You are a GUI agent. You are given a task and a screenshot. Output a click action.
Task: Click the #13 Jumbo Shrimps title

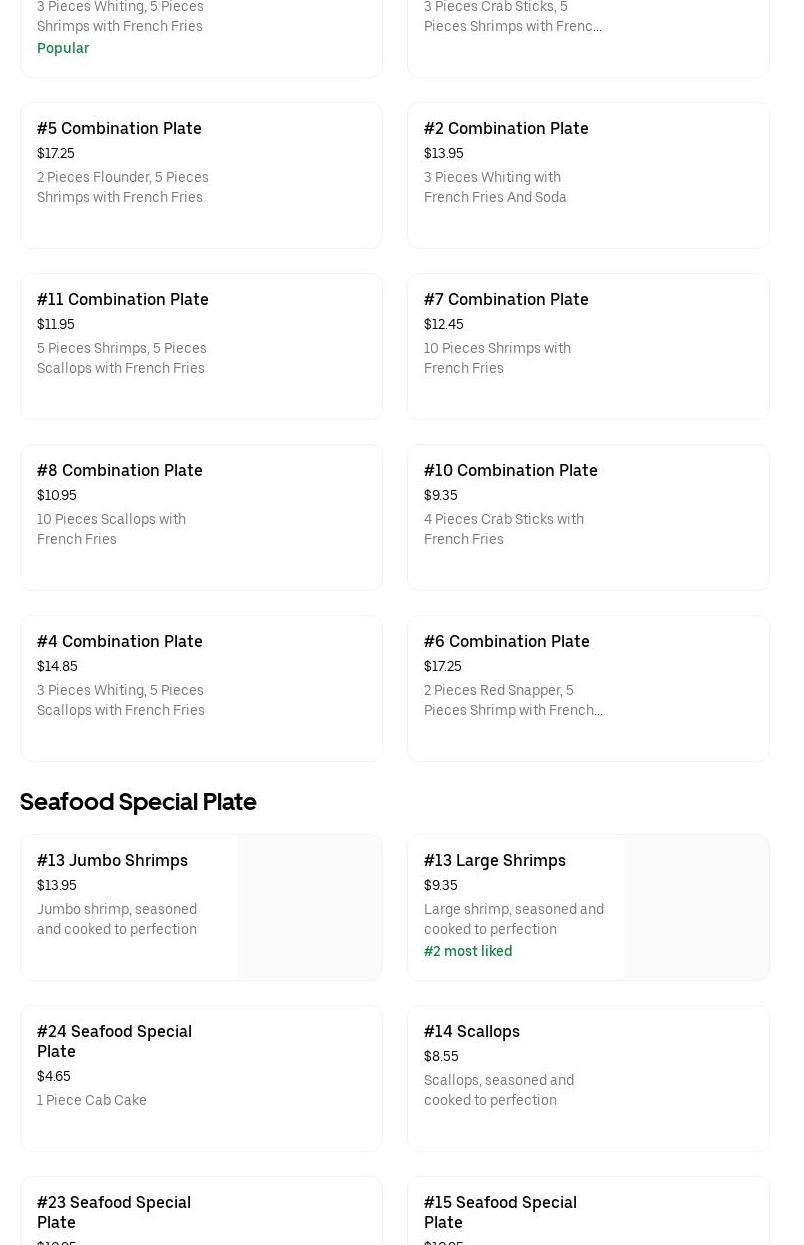click(112, 860)
